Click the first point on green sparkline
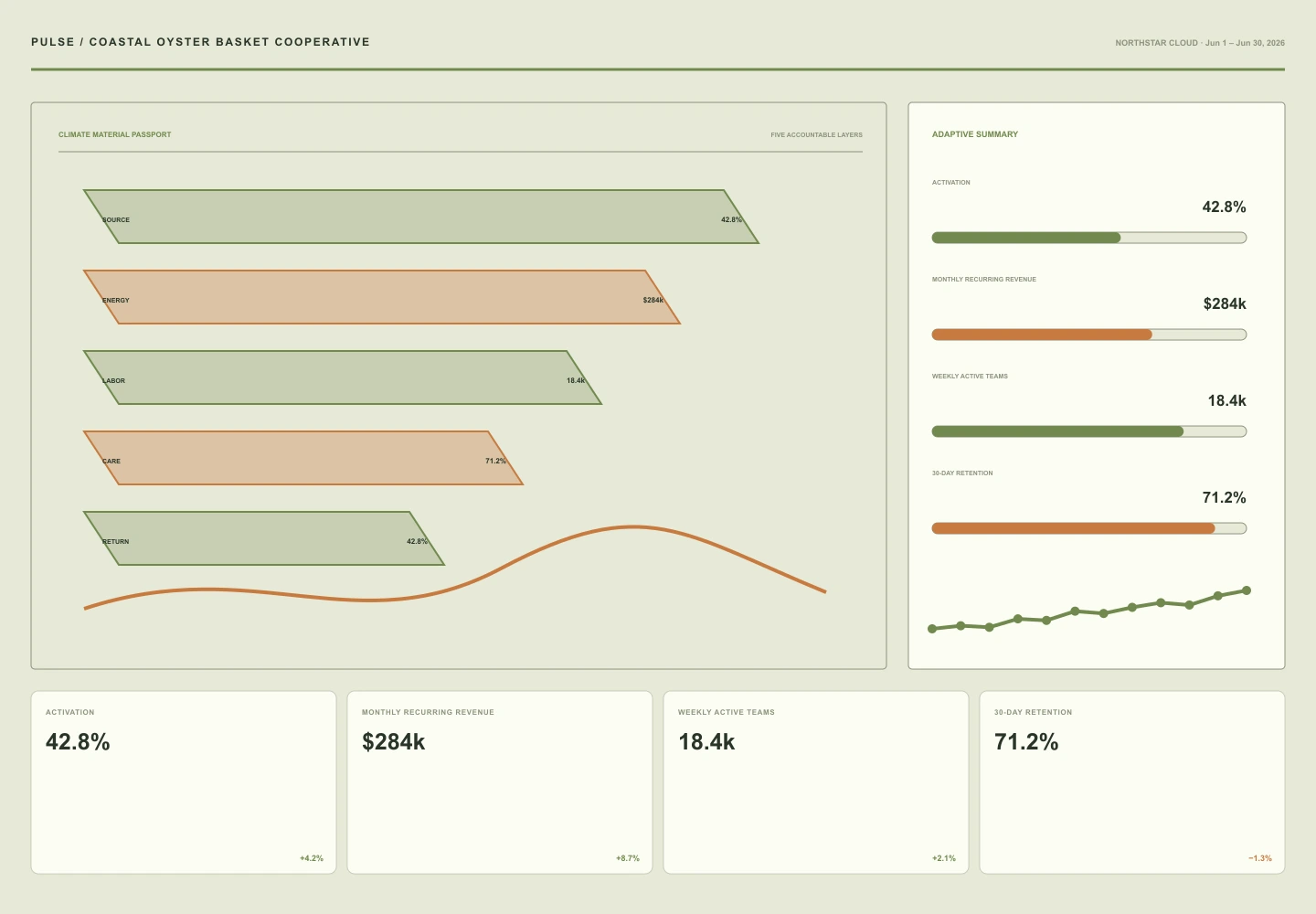 point(932,629)
